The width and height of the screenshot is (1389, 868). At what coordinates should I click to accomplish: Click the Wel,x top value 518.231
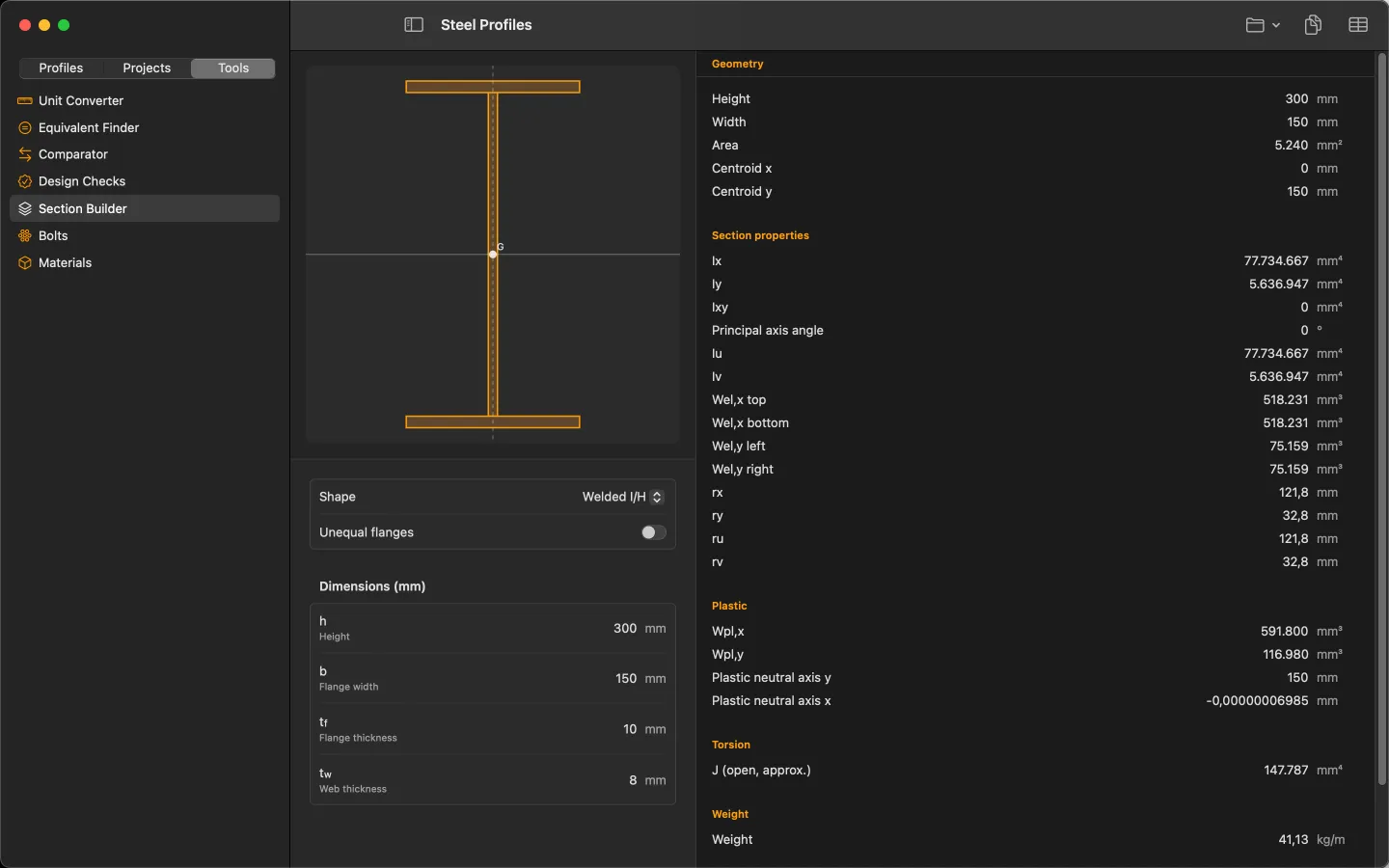coord(1286,400)
